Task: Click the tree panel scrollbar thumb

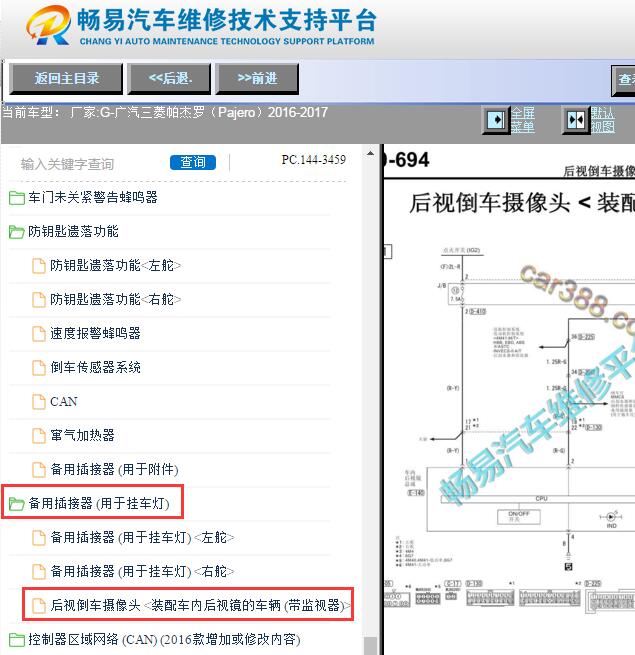Action: pyautogui.click(x=370, y=646)
